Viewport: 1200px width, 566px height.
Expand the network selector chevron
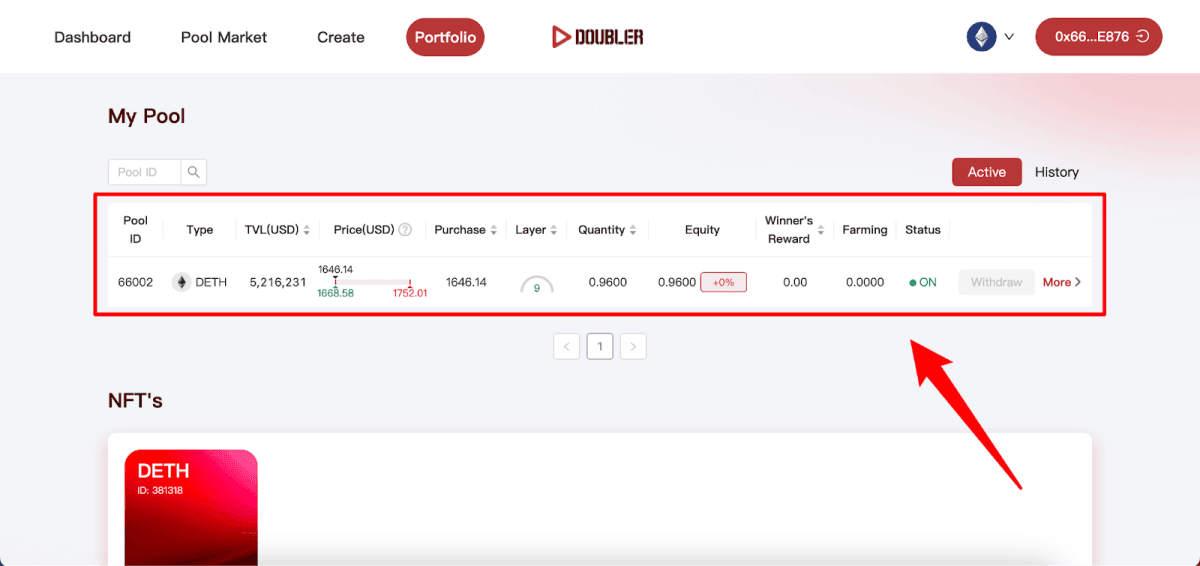(1009, 37)
